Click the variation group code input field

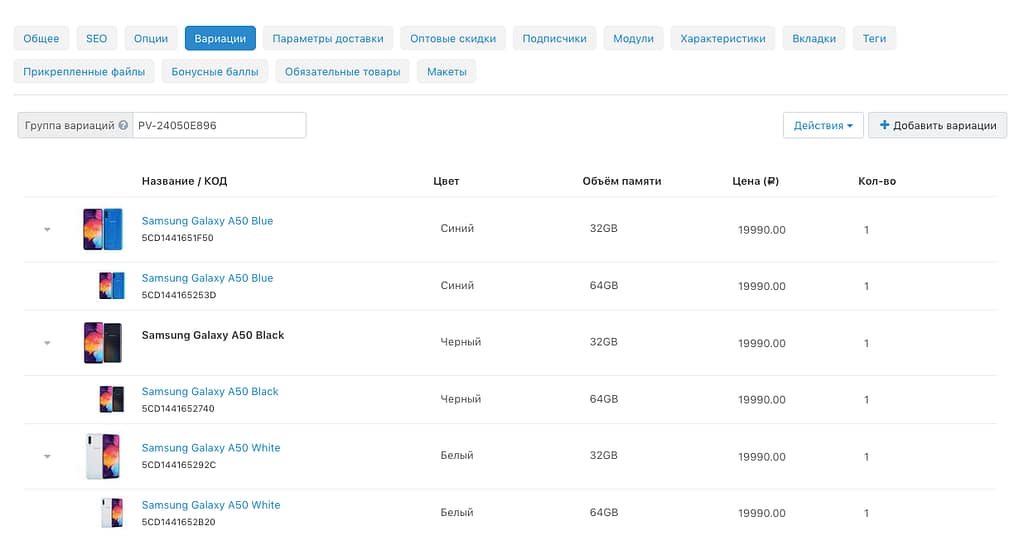coord(218,126)
